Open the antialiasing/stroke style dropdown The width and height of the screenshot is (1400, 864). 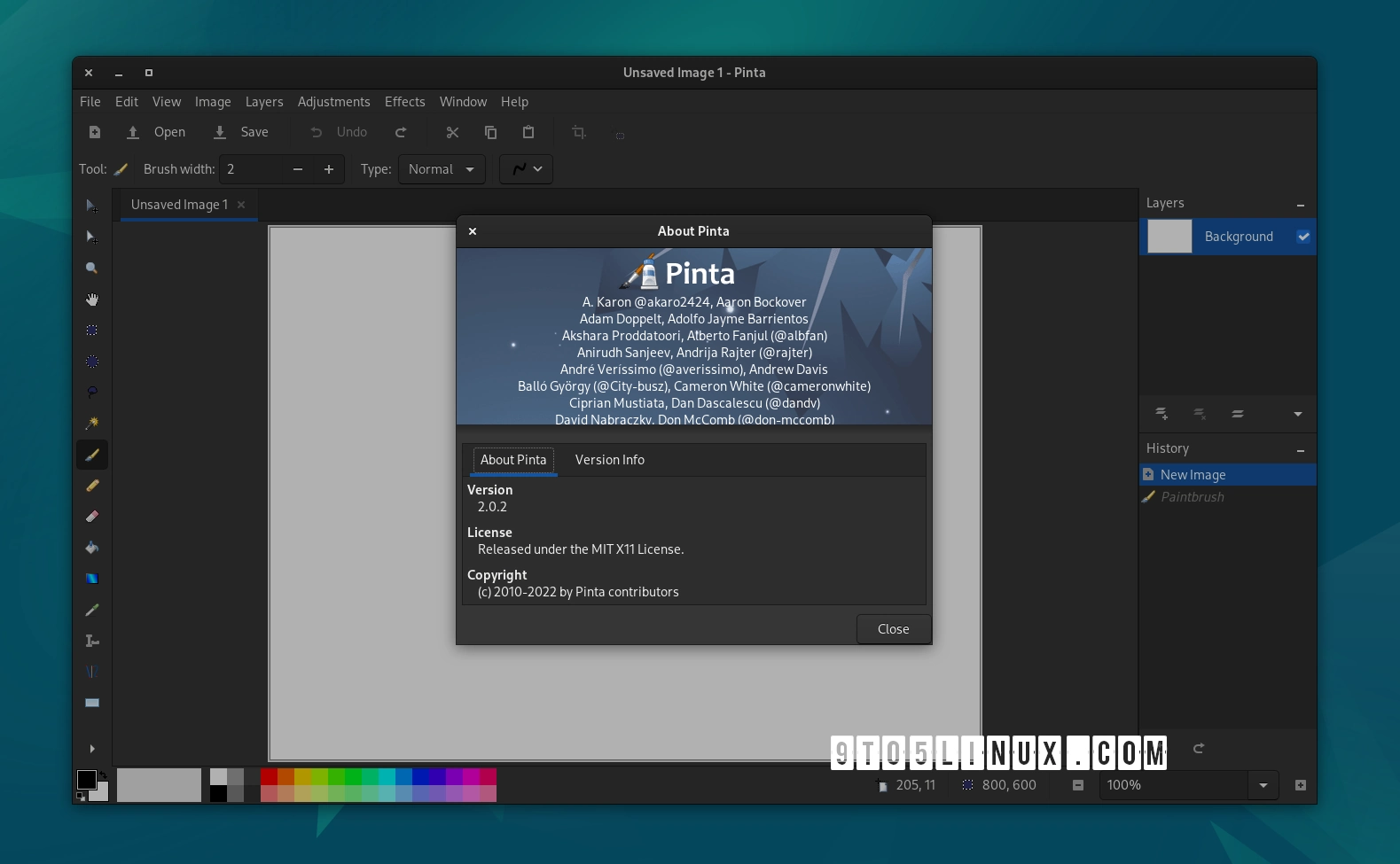click(527, 169)
